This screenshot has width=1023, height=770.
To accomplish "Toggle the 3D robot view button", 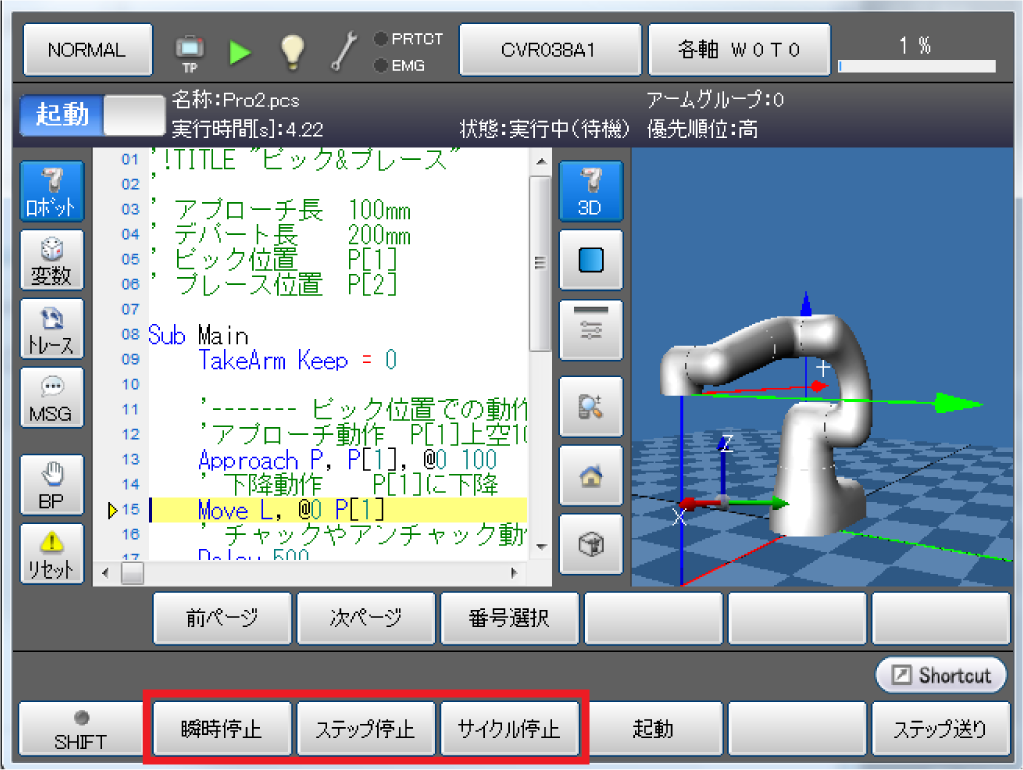I will pos(590,192).
